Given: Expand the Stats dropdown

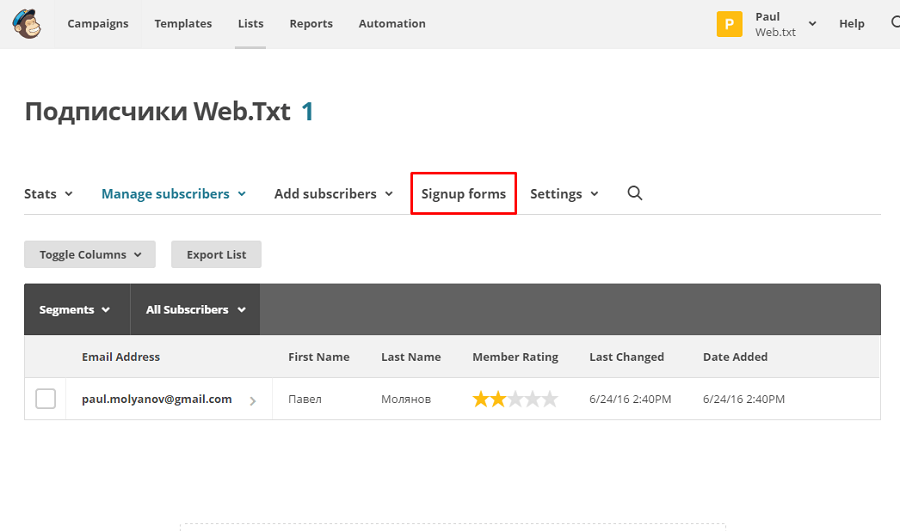Looking at the screenshot, I should click(x=48, y=194).
